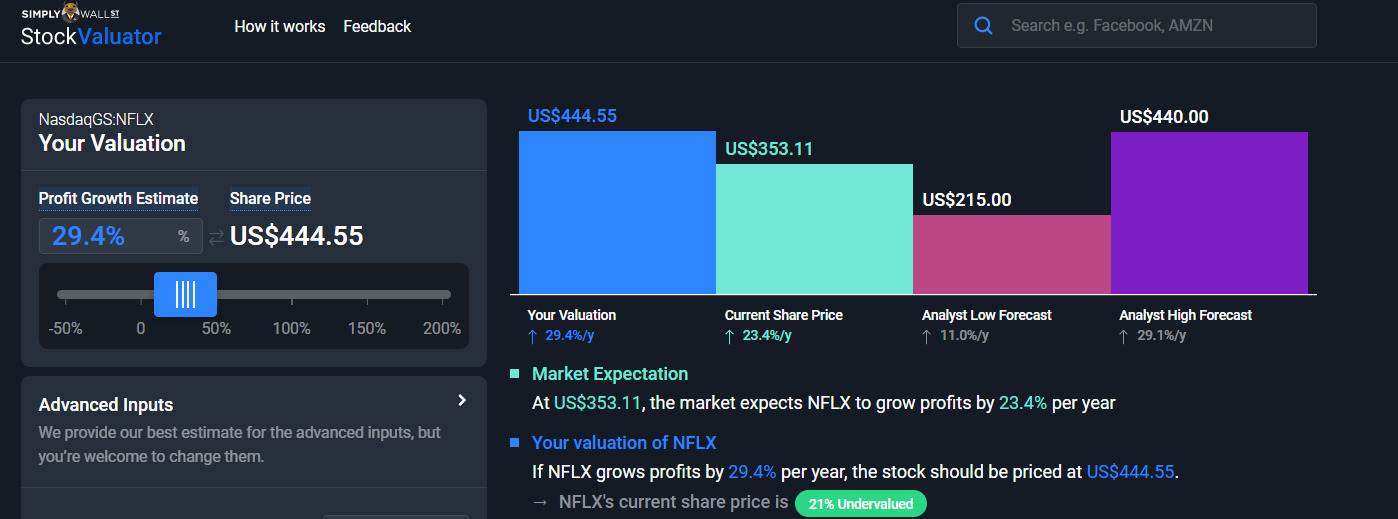The image size is (1398, 519).
Task: Click the Share Price label
Action: (270, 198)
